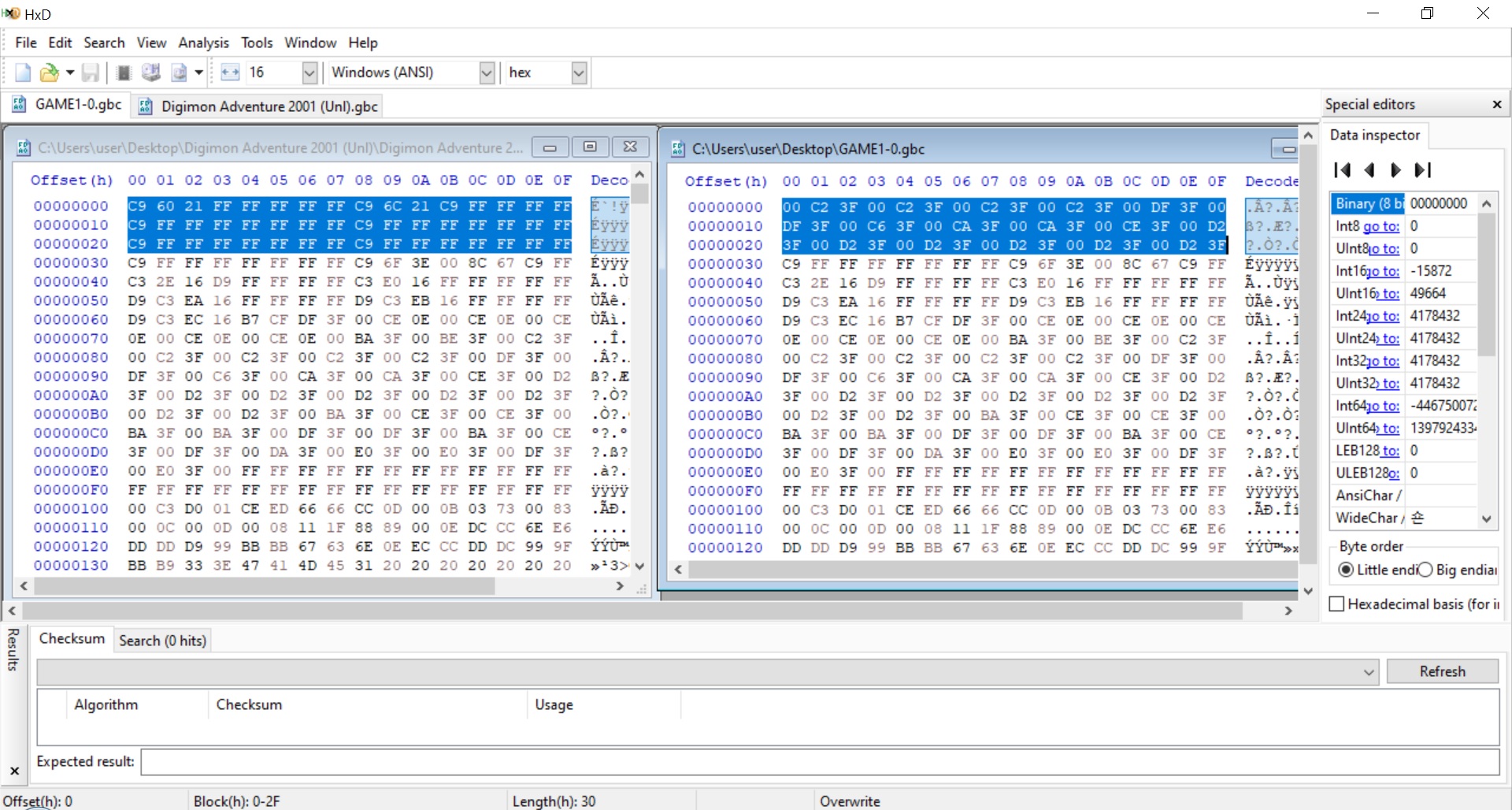Open the Window menu
Screen dimensions: 1512x810
(310, 43)
